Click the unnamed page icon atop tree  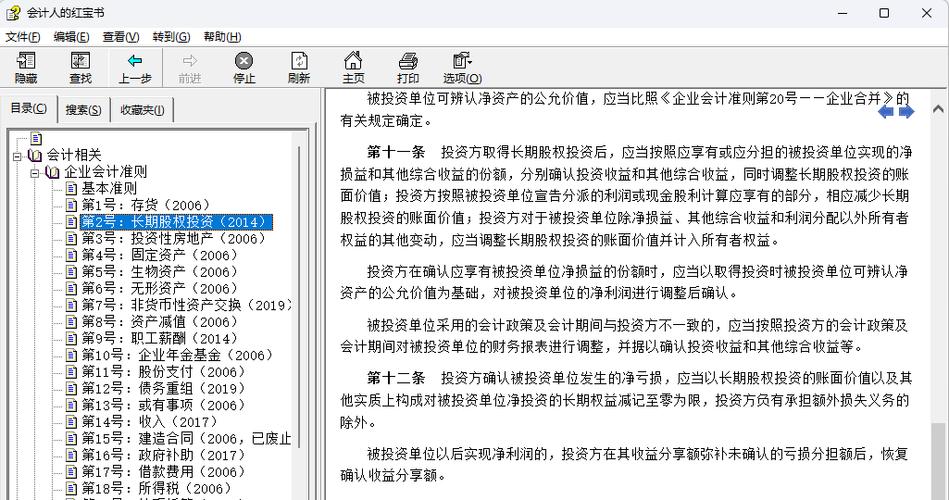[x=36, y=139]
